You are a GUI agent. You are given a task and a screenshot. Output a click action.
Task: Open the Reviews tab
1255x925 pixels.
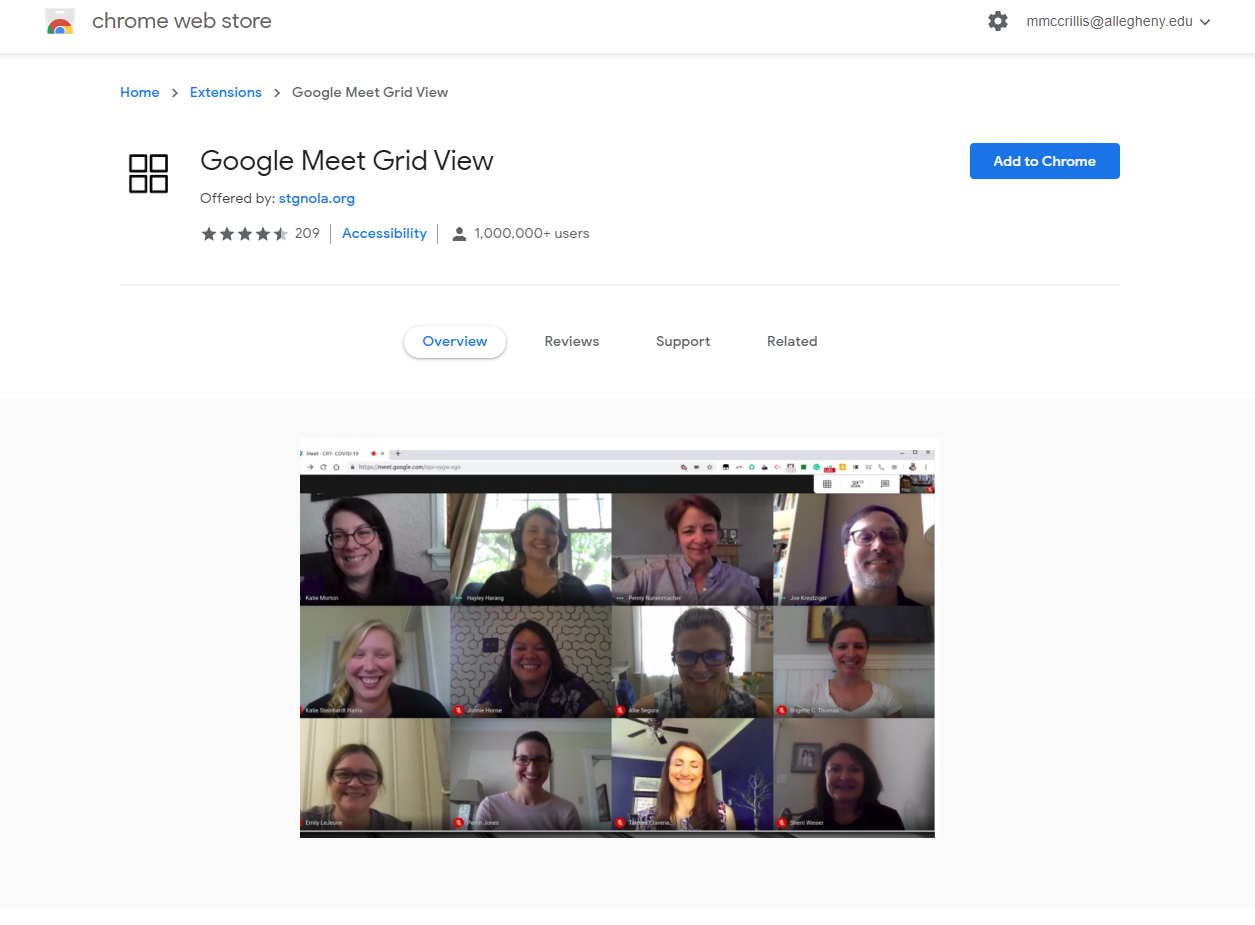coord(571,341)
